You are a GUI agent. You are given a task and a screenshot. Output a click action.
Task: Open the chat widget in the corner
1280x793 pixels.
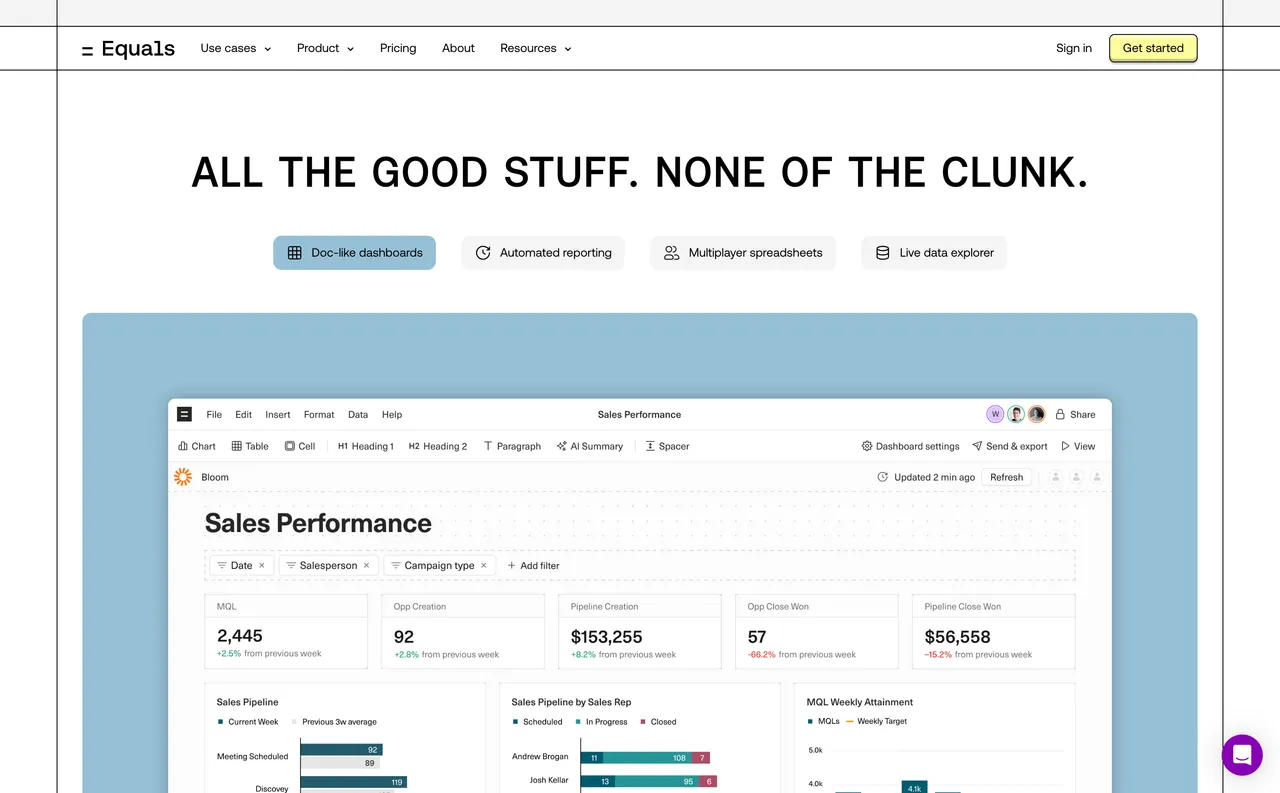pyautogui.click(x=1242, y=755)
